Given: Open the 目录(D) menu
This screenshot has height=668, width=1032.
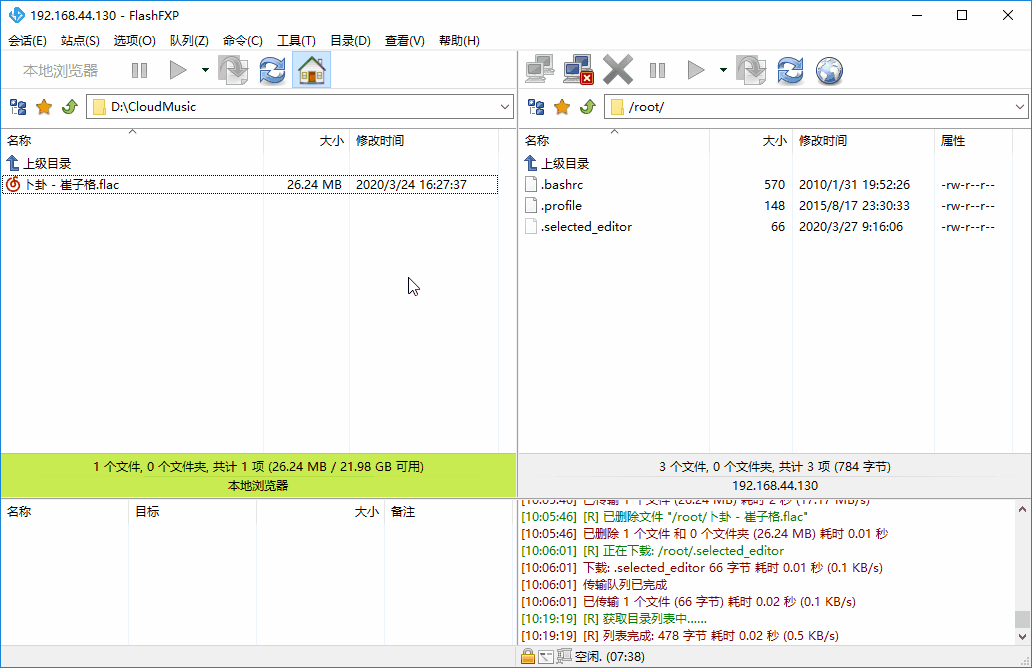Looking at the screenshot, I should coord(351,41).
